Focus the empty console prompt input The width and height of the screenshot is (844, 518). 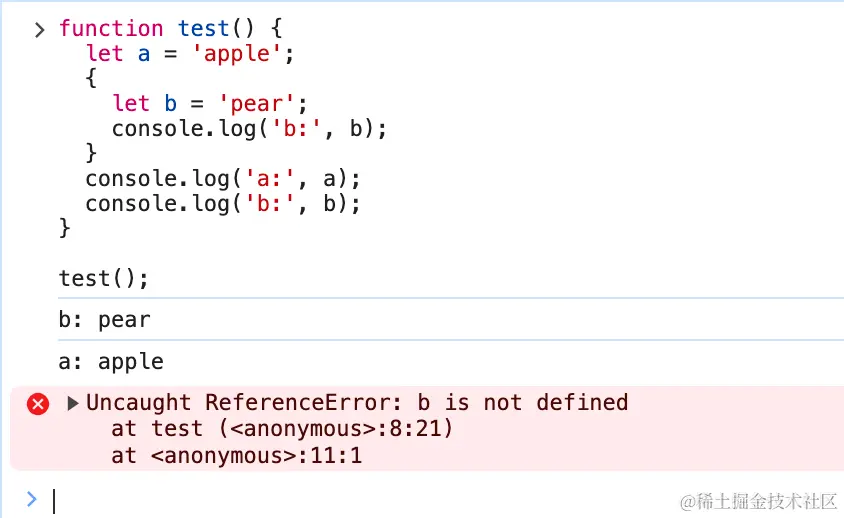pos(300,500)
